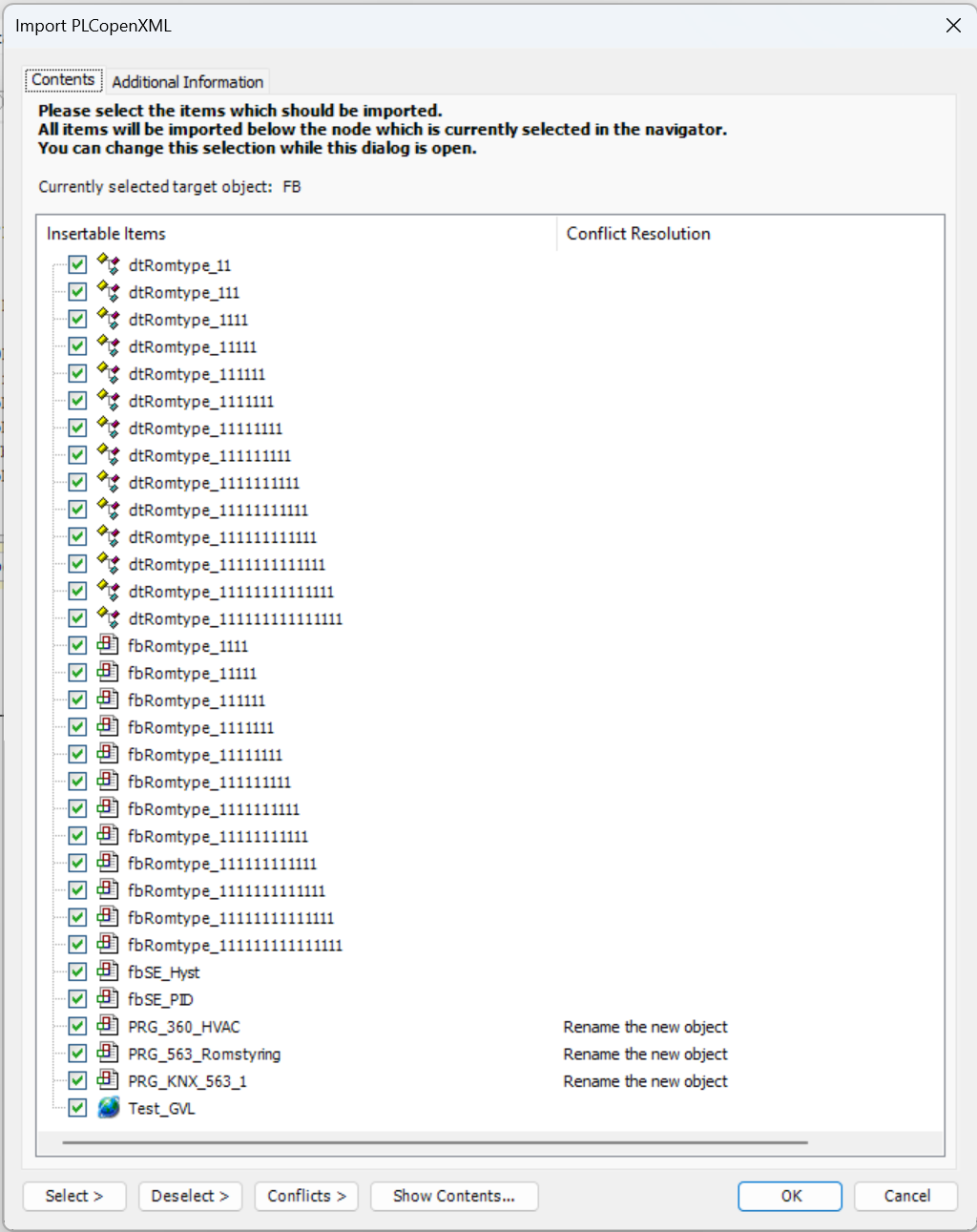Click the dtRomtype_1111111 data type icon

tap(108, 401)
